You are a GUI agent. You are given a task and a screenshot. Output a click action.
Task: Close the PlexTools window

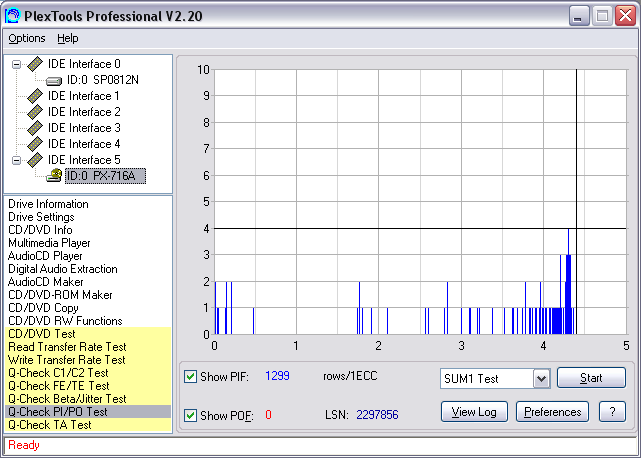(x=626, y=16)
